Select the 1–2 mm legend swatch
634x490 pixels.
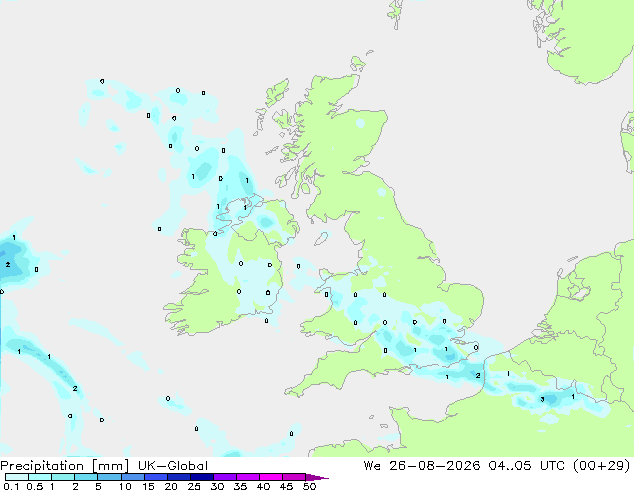(63, 477)
